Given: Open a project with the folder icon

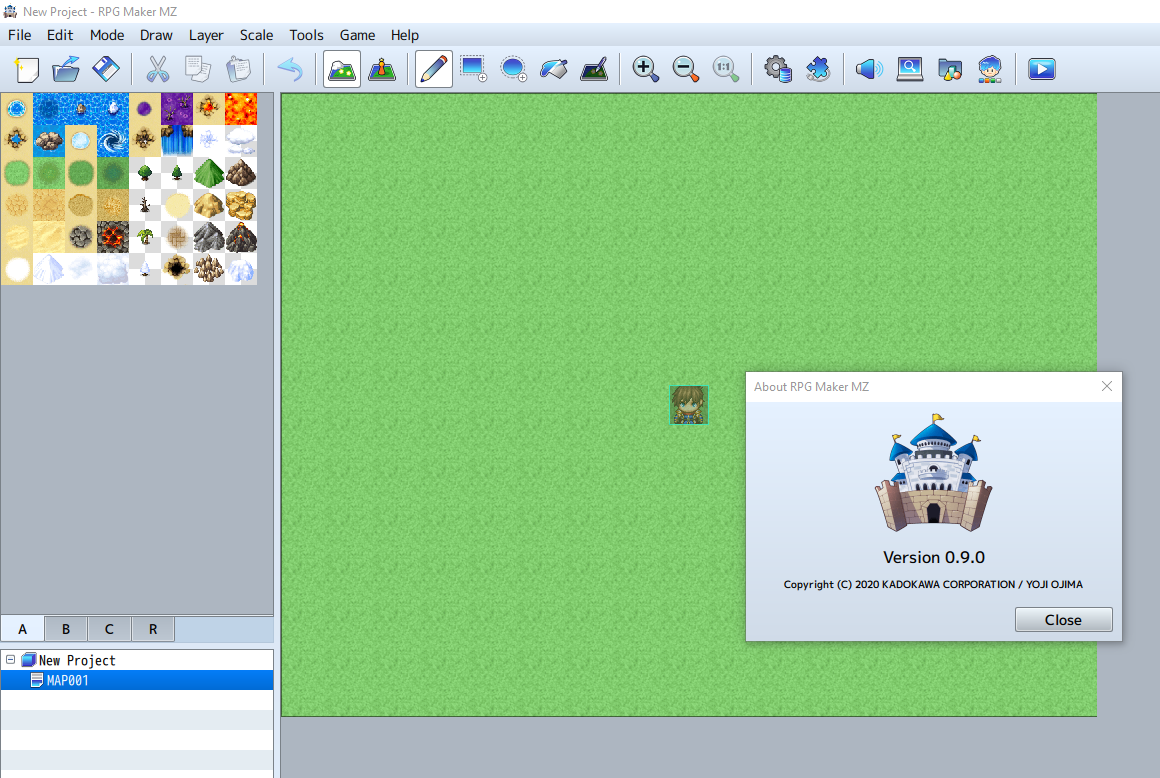Looking at the screenshot, I should 66,70.
